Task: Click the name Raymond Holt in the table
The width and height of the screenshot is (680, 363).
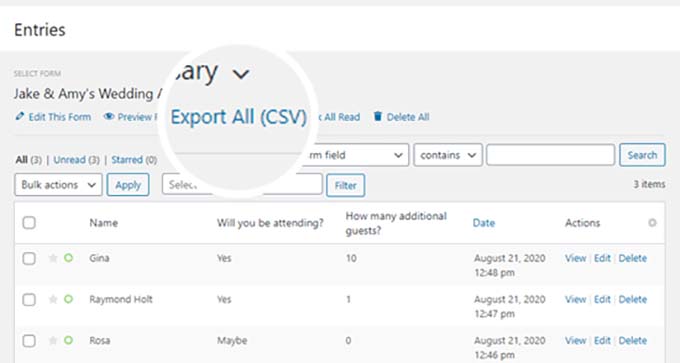Action: (121, 300)
